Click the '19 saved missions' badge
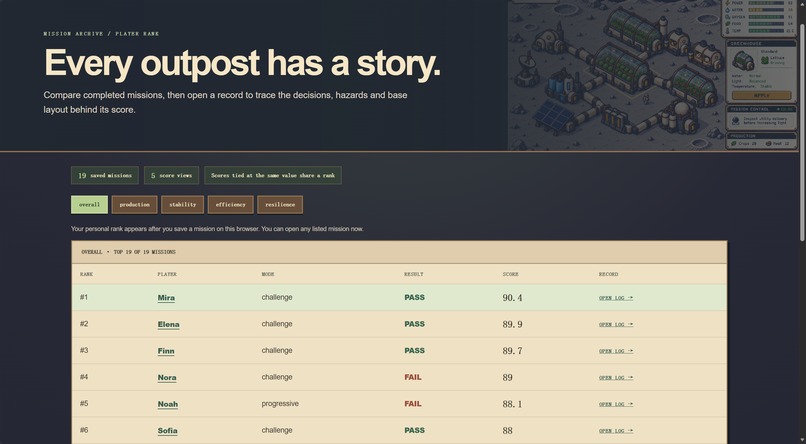 coord(105,175)
